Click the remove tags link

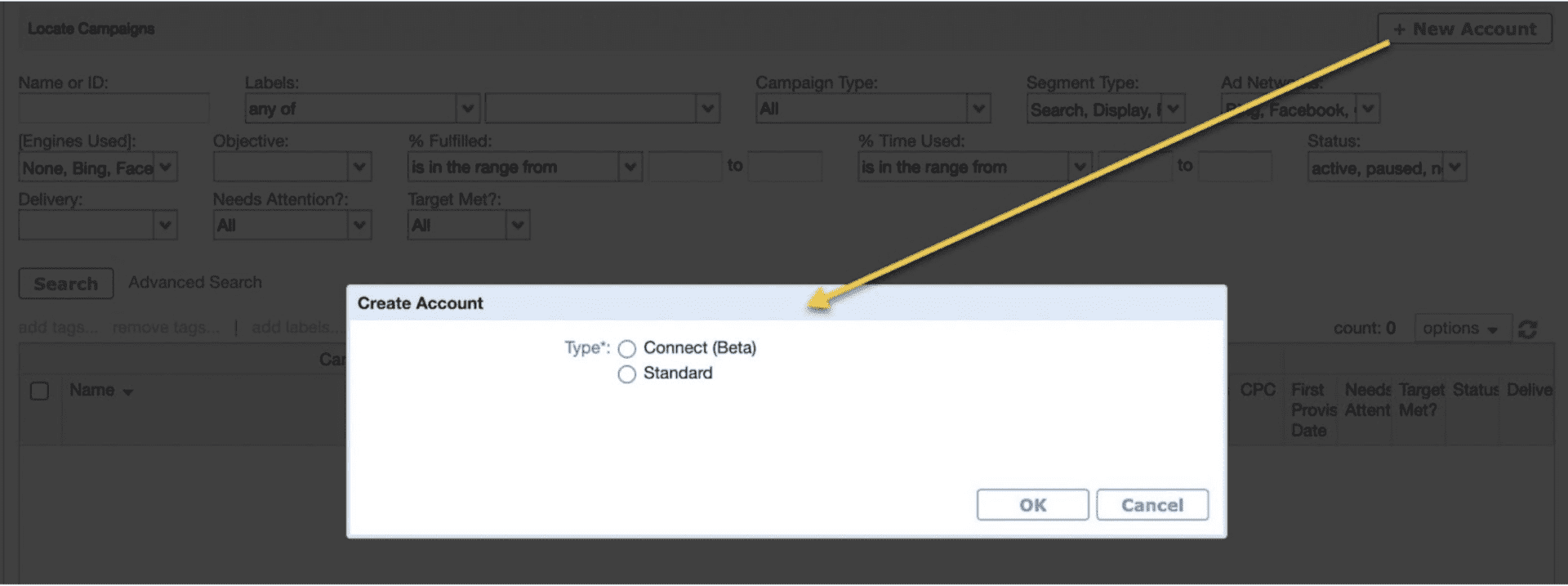pos(166,328)
